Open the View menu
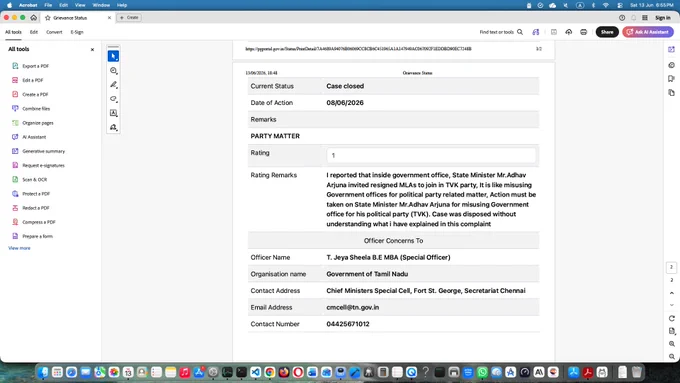 (80, 5)
